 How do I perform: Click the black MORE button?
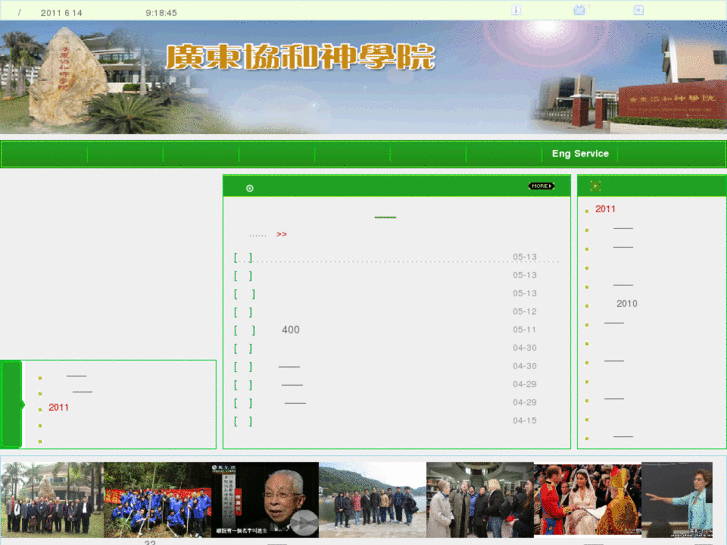click(541, 186)
